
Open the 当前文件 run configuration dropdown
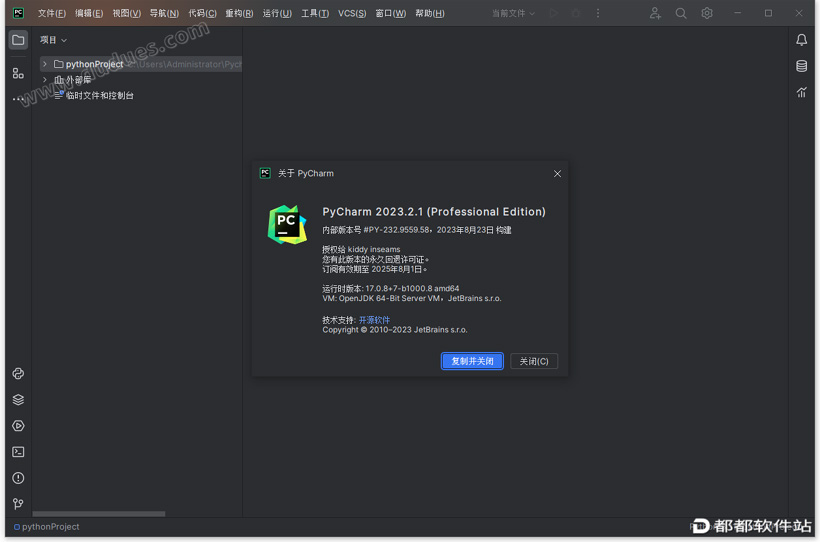tap(514, 13)
